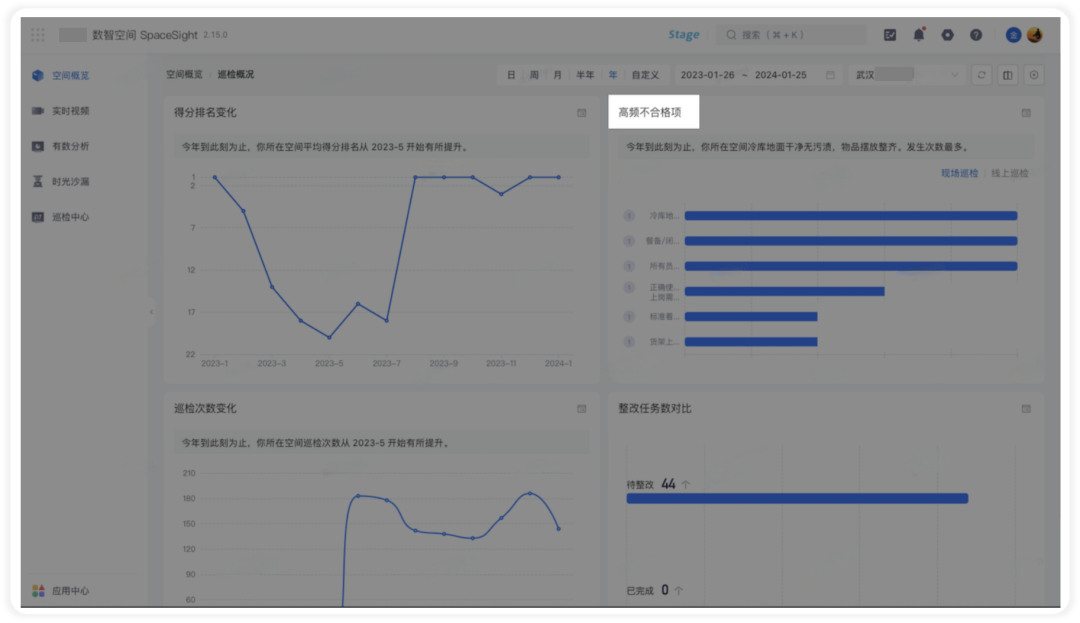Image resolution: width=1080 pixels, height=623 pixels.
Task: Click the 应用中心 colored grid icon
Action: coord(38,591)
